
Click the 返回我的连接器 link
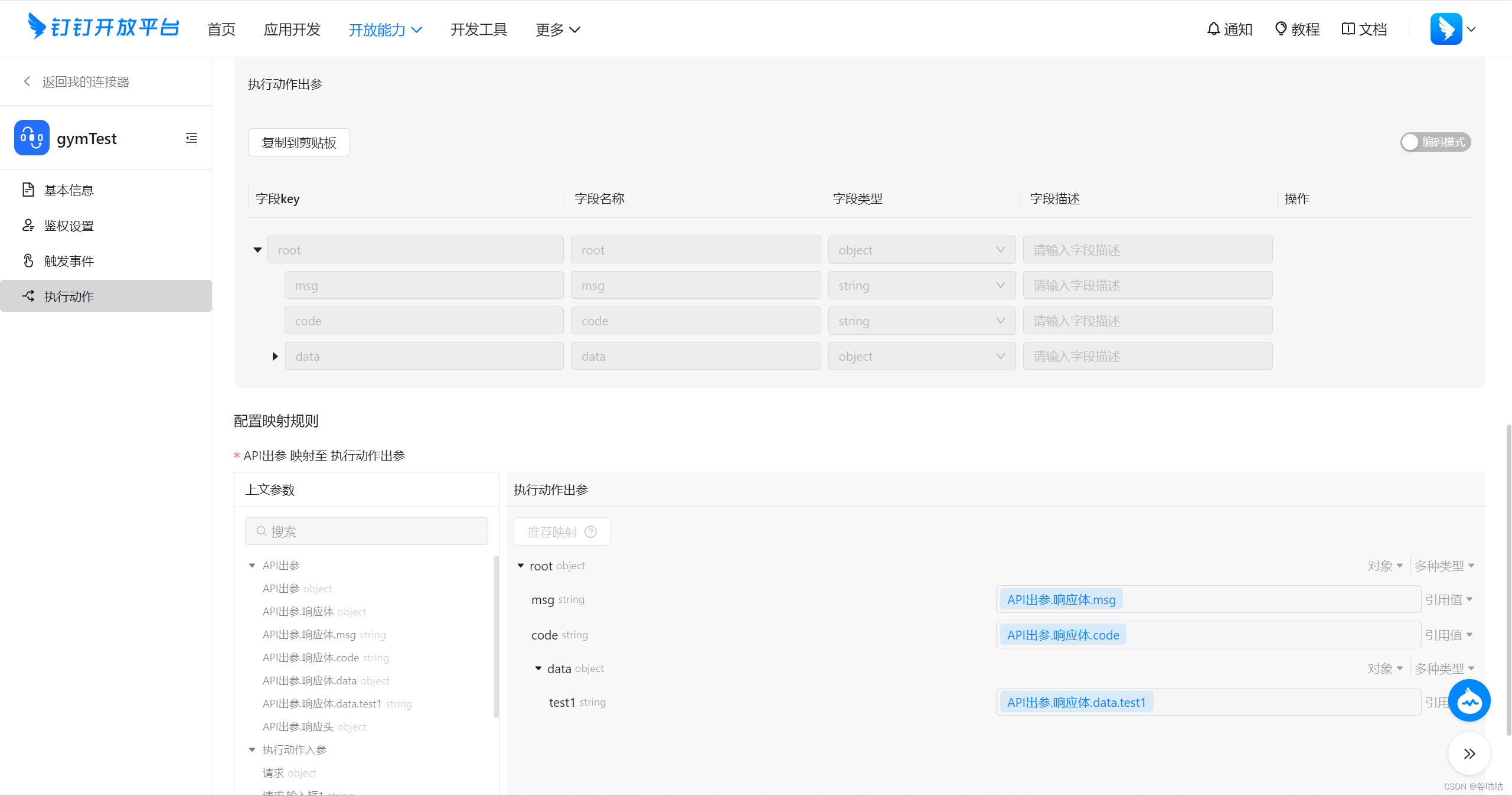(86, 81)
